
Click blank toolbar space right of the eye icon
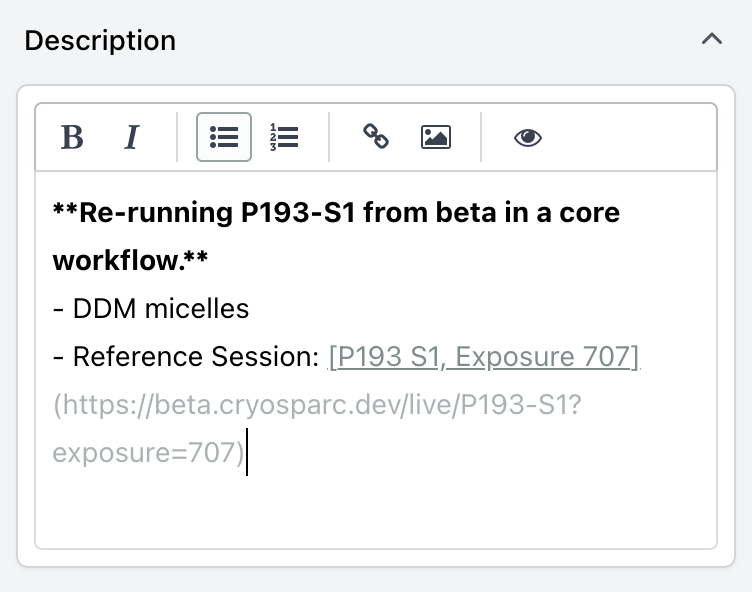[630, 137]
